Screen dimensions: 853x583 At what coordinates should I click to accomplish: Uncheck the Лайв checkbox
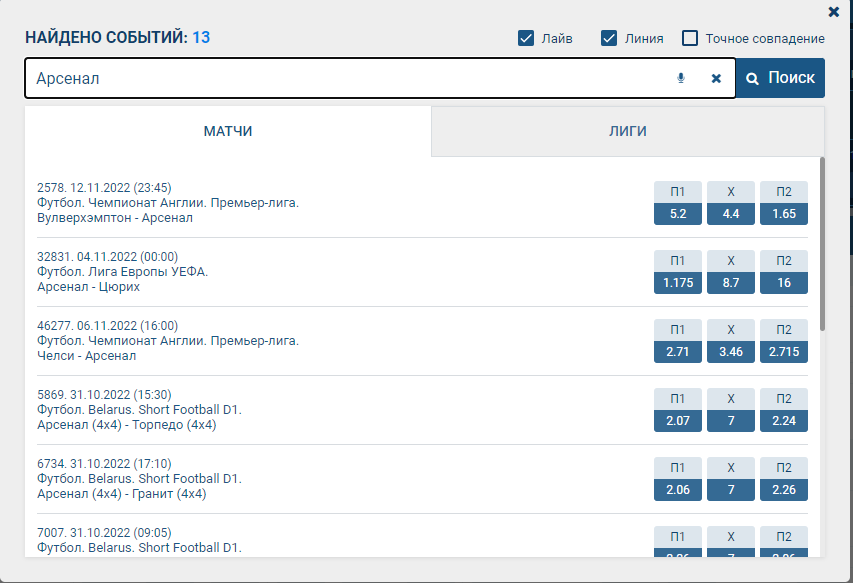(526, 38)
